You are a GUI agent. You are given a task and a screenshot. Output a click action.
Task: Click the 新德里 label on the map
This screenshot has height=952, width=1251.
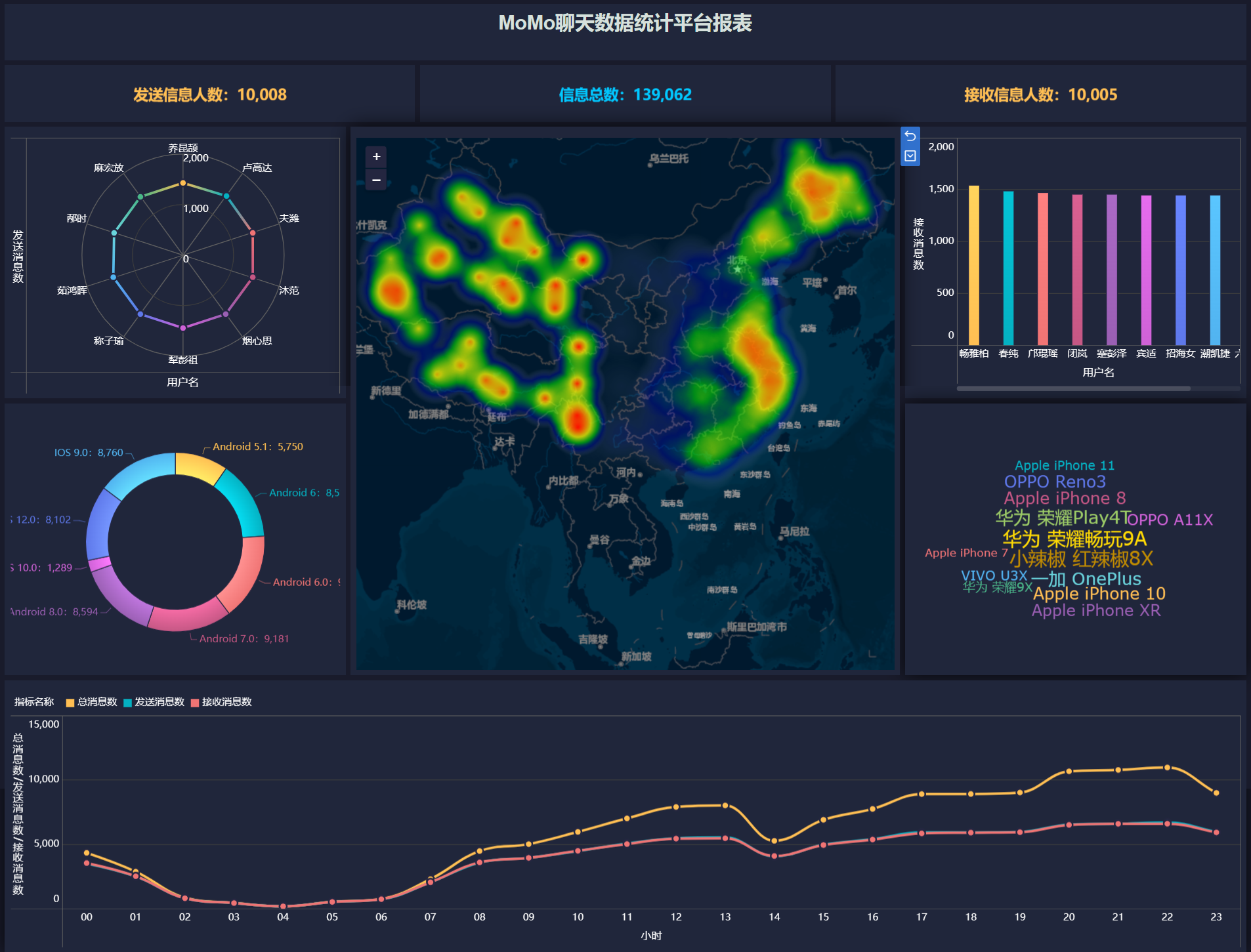(x=386, y=391)
